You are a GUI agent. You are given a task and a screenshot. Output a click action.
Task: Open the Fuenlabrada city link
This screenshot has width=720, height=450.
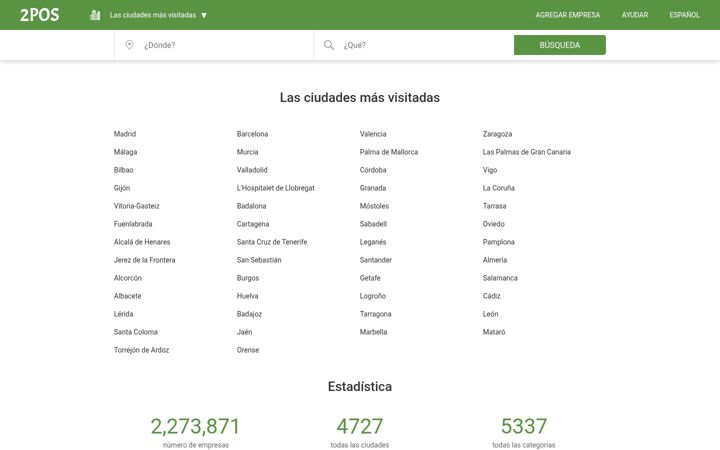[x=133, y=224]
